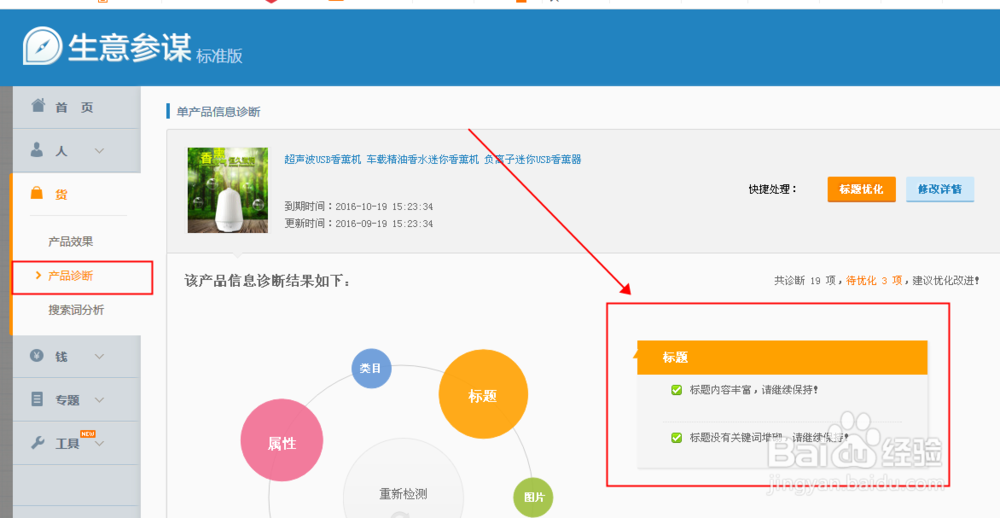Select the blue 类目 diagnosis circle
Image resolution: width=1000 pixels, height=518 pixels.
point(371,368)
